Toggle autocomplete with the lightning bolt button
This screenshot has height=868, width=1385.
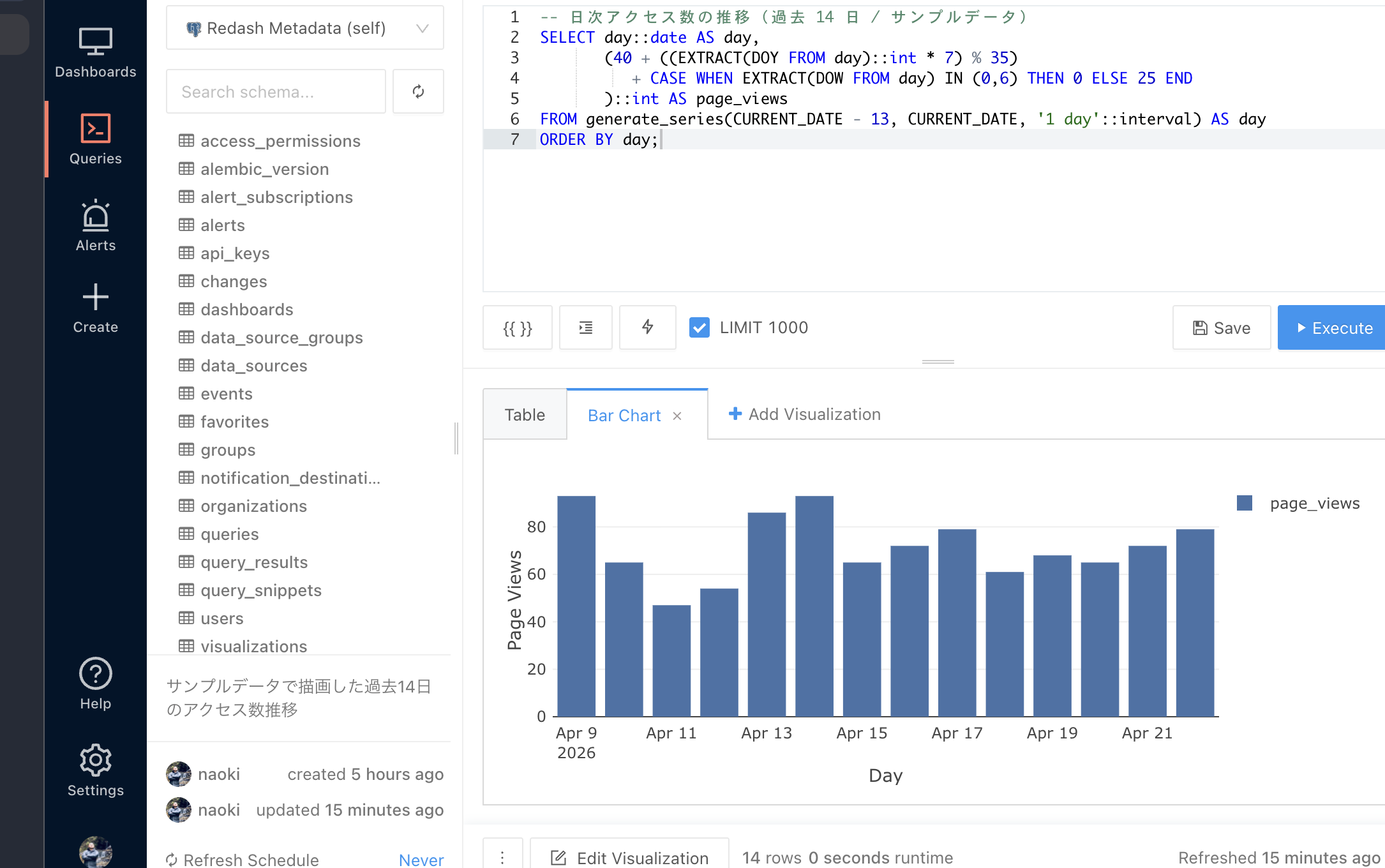point(648,327)
